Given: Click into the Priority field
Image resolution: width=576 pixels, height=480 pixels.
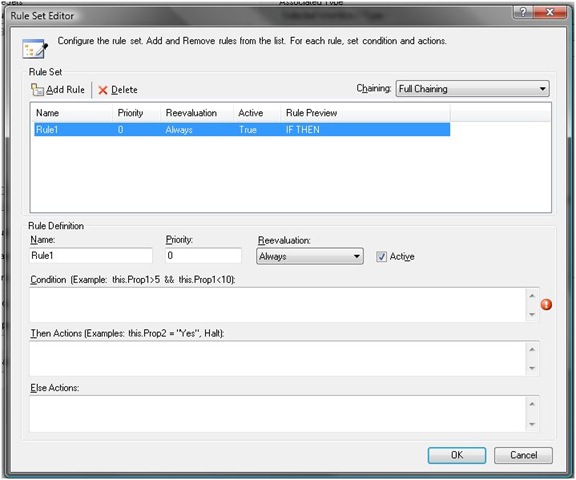Looking at the screenshot, I should [x=204, y=256].
